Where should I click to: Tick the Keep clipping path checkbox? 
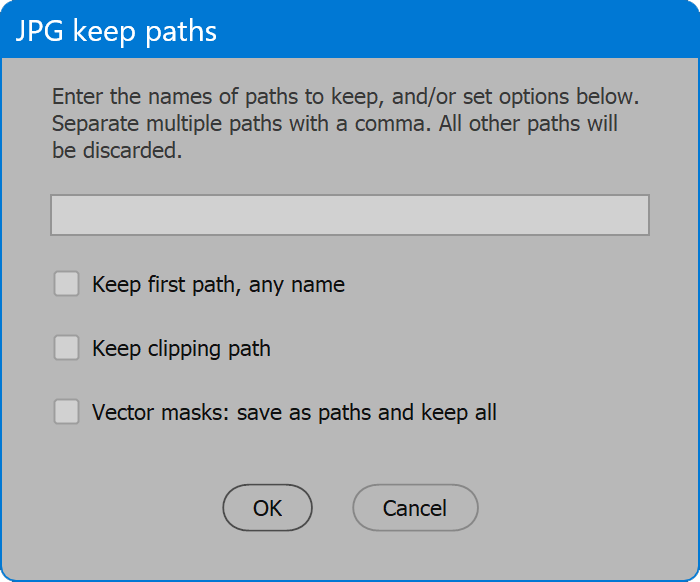[66, 348]
